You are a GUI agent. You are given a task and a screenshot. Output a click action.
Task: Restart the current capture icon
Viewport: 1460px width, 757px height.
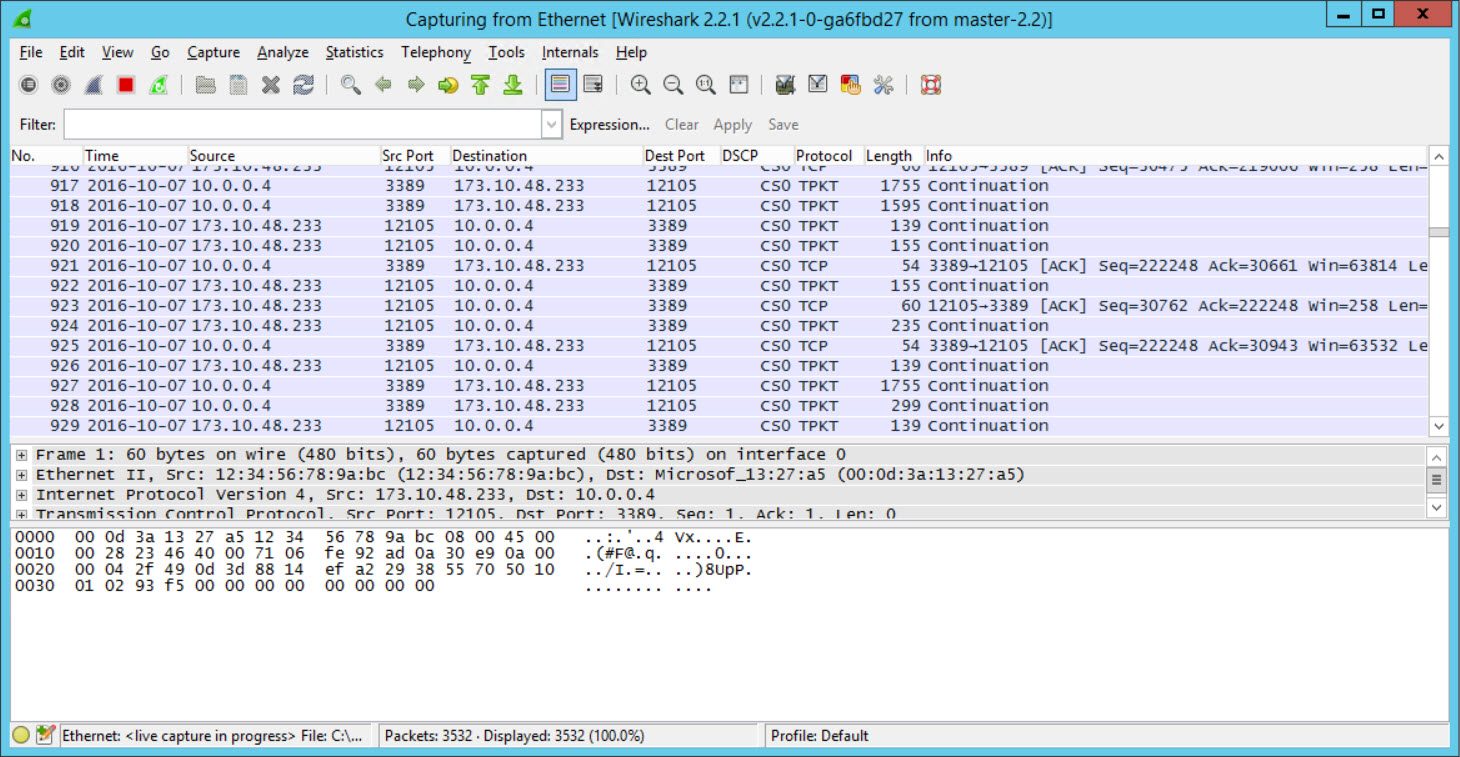tap(158, 85)
